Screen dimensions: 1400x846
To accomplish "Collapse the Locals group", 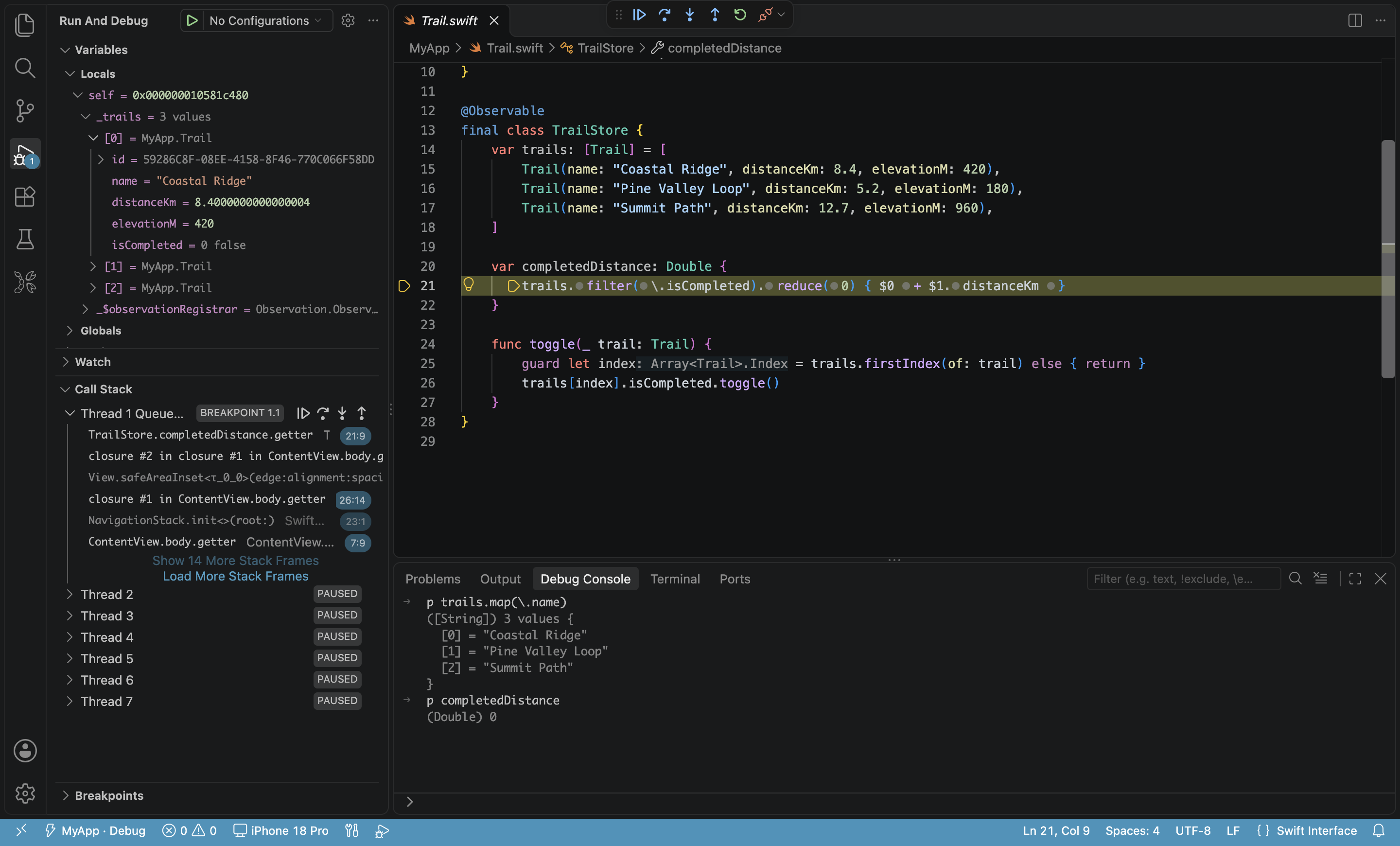I will [70, 74].
